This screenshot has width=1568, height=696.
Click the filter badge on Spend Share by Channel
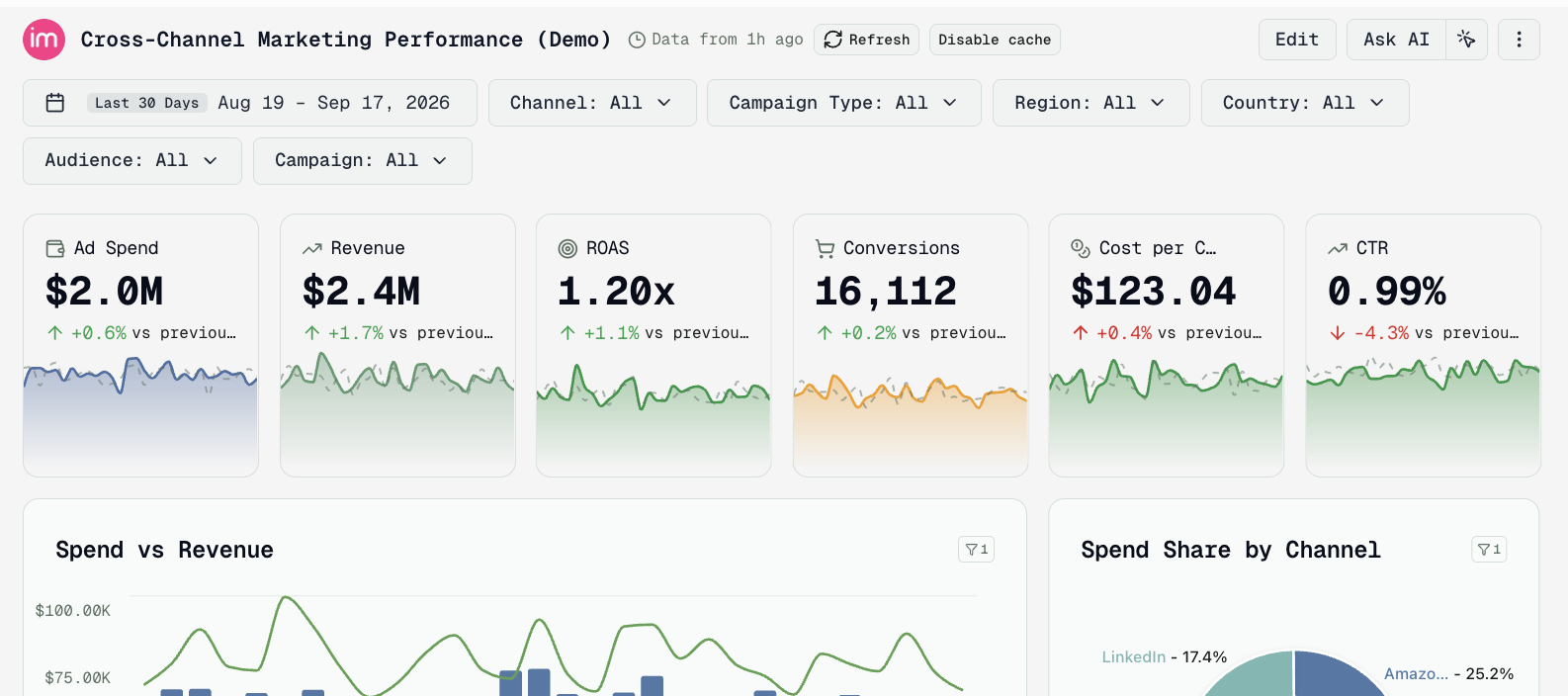click(x=1489, y=550)
